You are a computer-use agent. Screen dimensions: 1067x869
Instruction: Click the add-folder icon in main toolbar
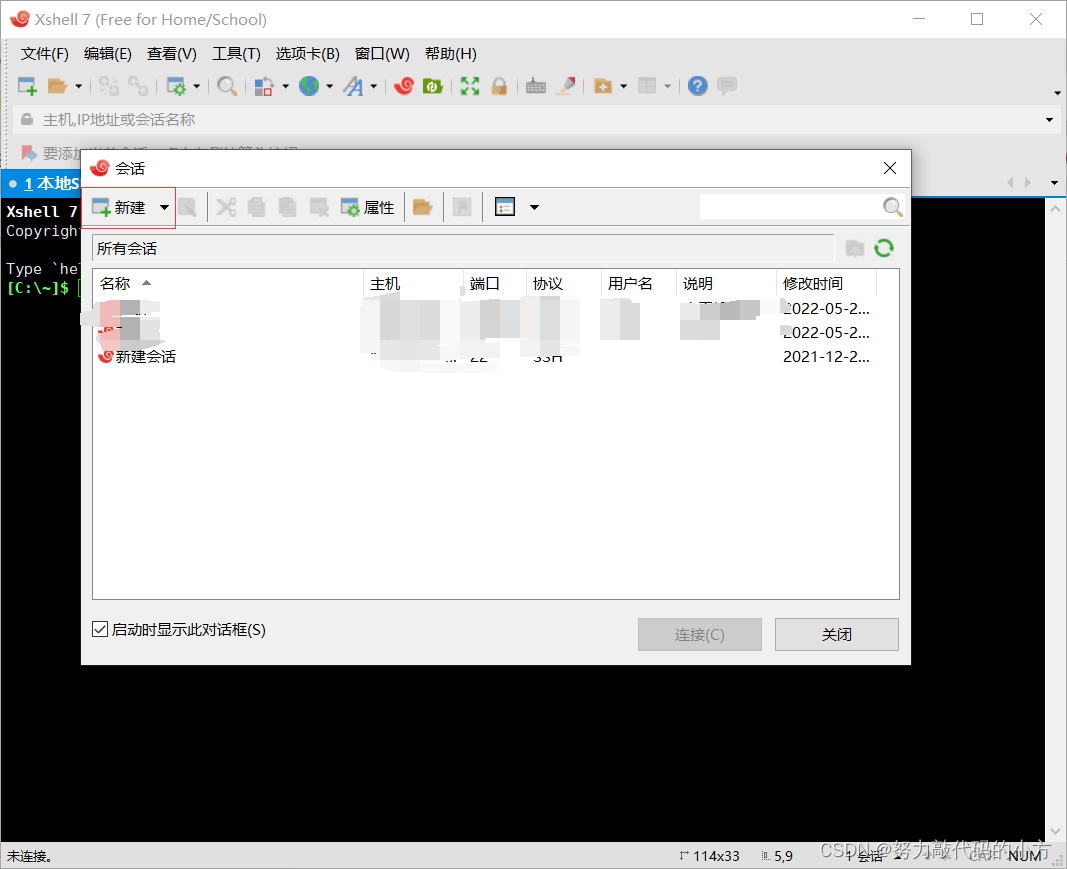[x=603, y=86]
